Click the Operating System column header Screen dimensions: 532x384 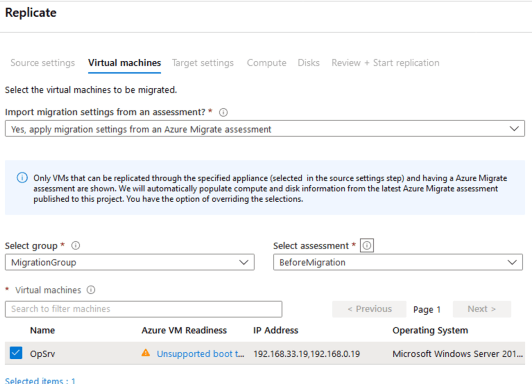click(430, 330)
